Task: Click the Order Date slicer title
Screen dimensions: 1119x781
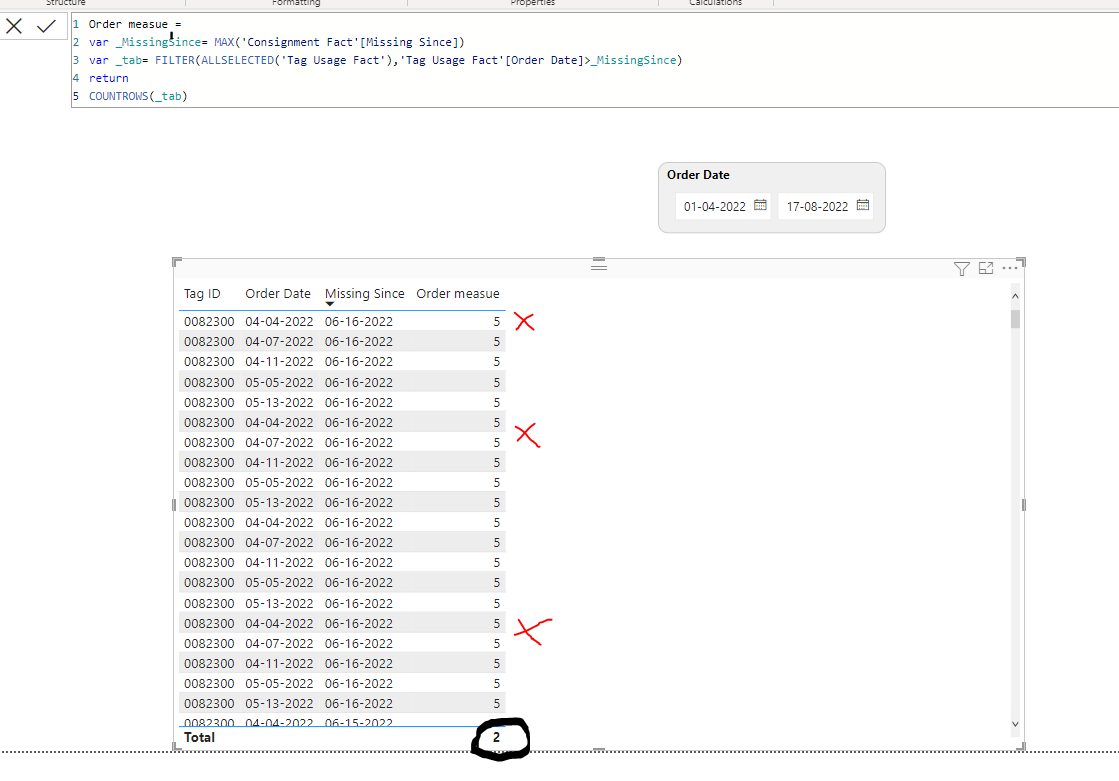Action: click(x=698, y=175)
